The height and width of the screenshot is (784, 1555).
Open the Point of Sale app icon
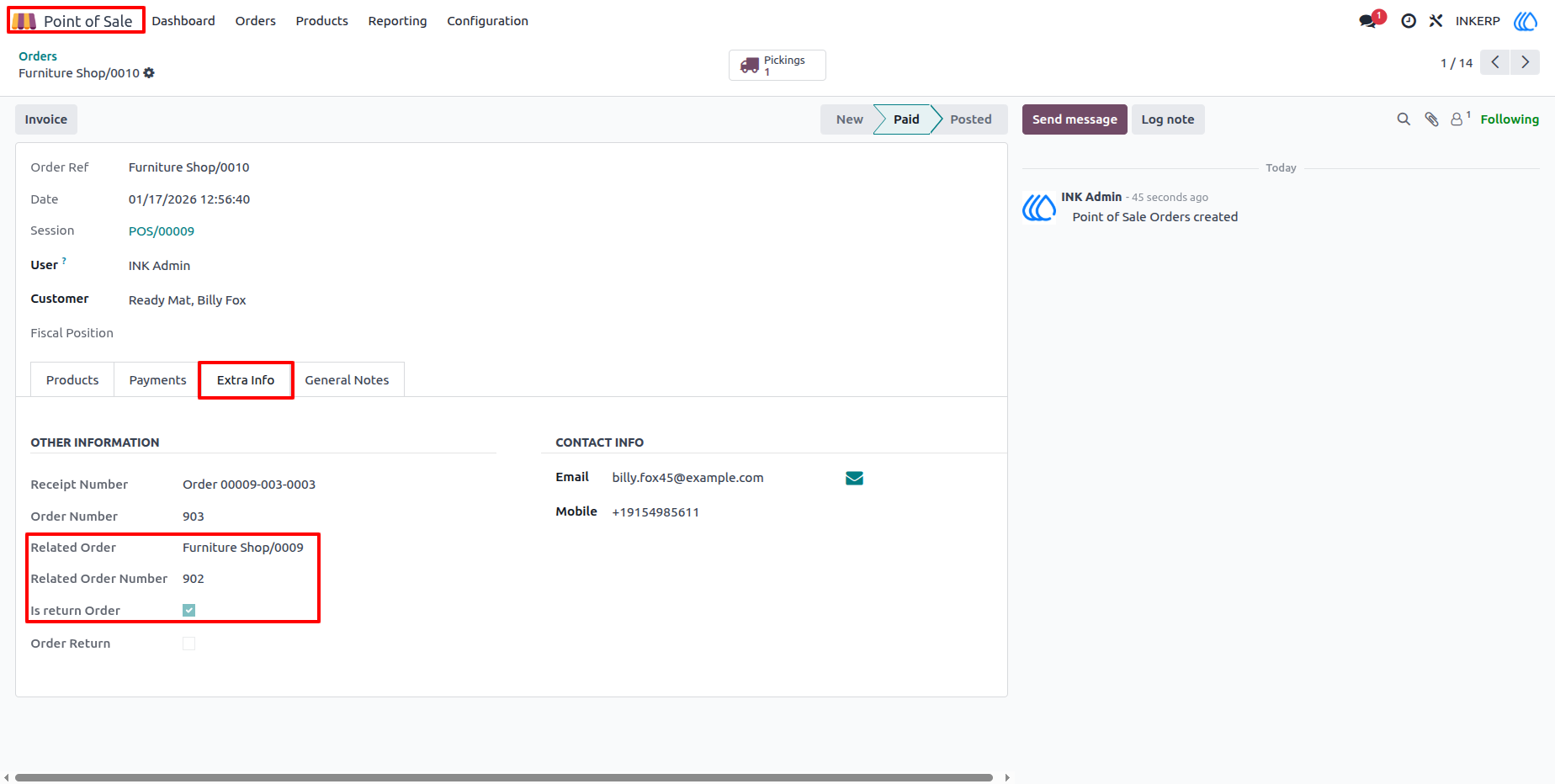[x=24, y=21]
